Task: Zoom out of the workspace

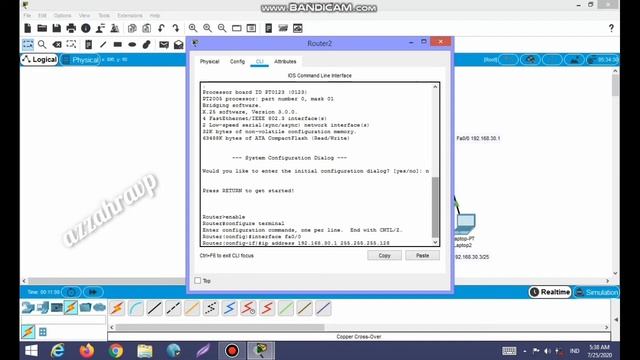Action: coord(222,28)
